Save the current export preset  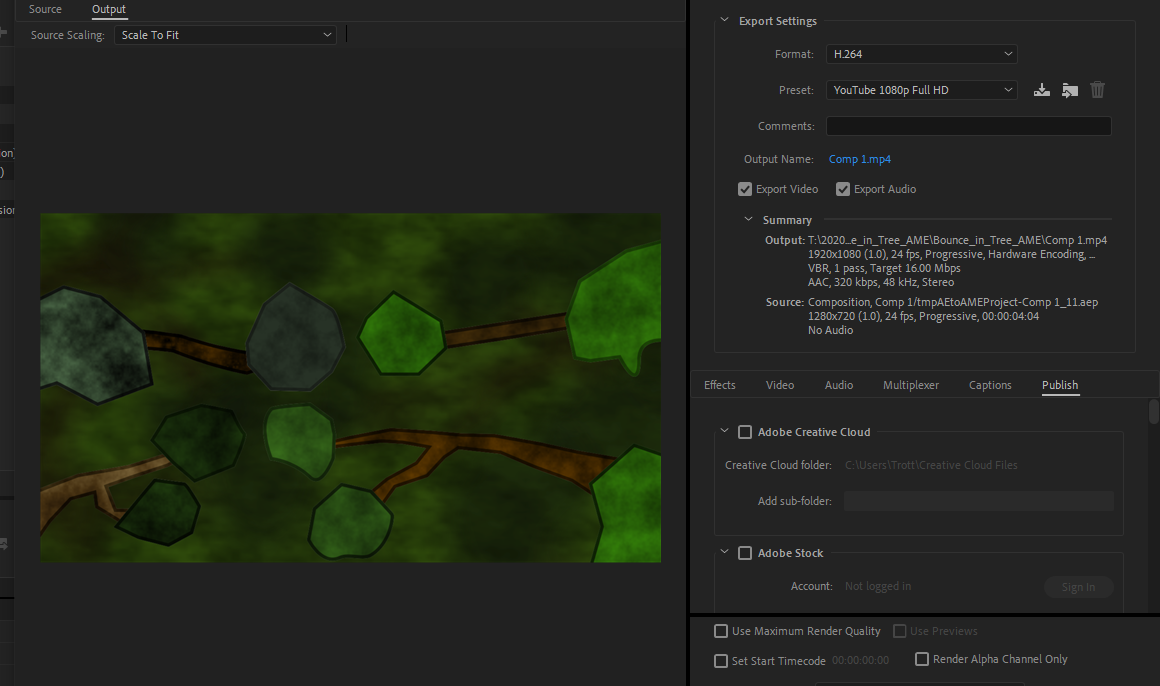(x=1041, y=90)
